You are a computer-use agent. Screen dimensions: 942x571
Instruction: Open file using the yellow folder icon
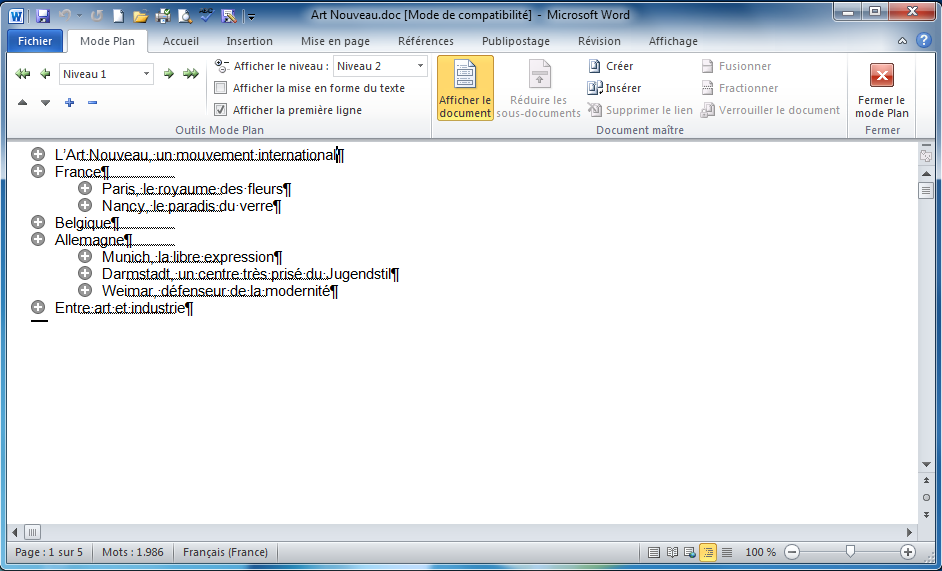pos(140,16)
